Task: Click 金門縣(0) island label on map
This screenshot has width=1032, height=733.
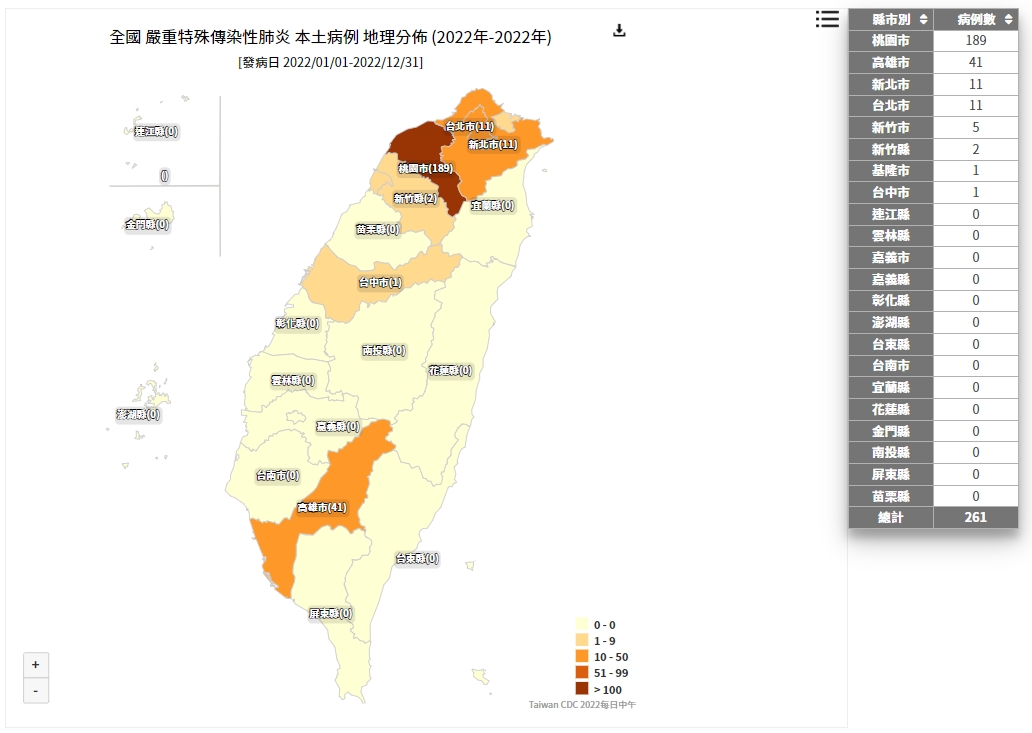Action: pyautogui.click(x=147, y=224)
